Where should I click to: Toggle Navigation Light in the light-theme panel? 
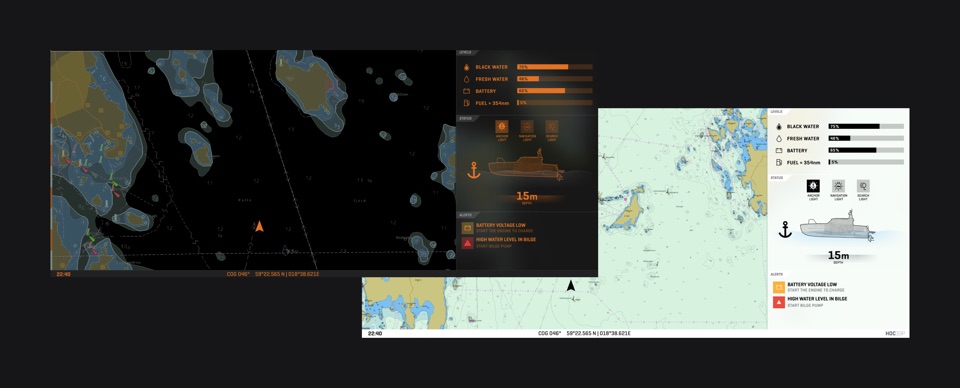coord(838,186)
